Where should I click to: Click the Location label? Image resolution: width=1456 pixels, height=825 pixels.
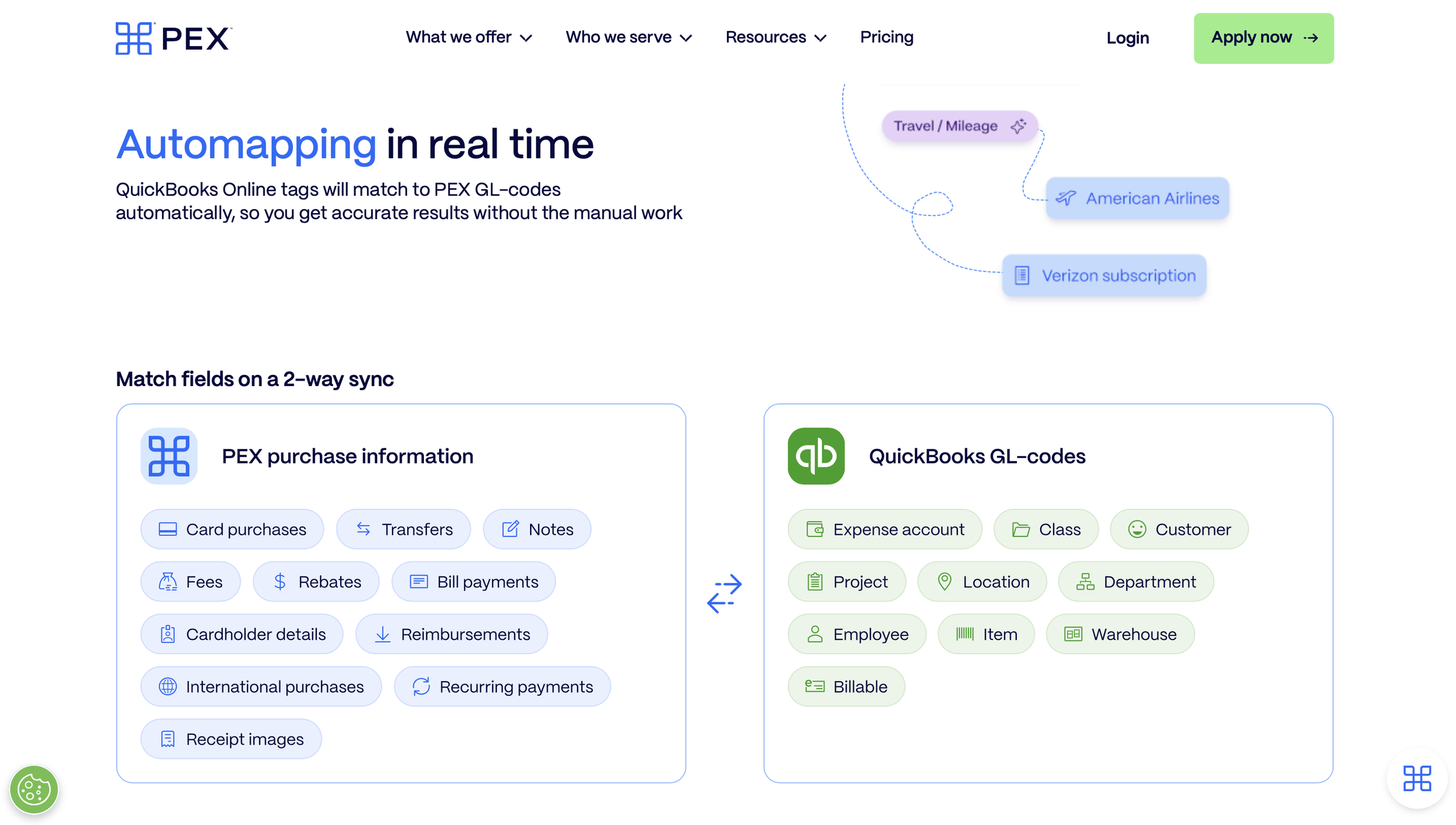click(x=996, y=582)
